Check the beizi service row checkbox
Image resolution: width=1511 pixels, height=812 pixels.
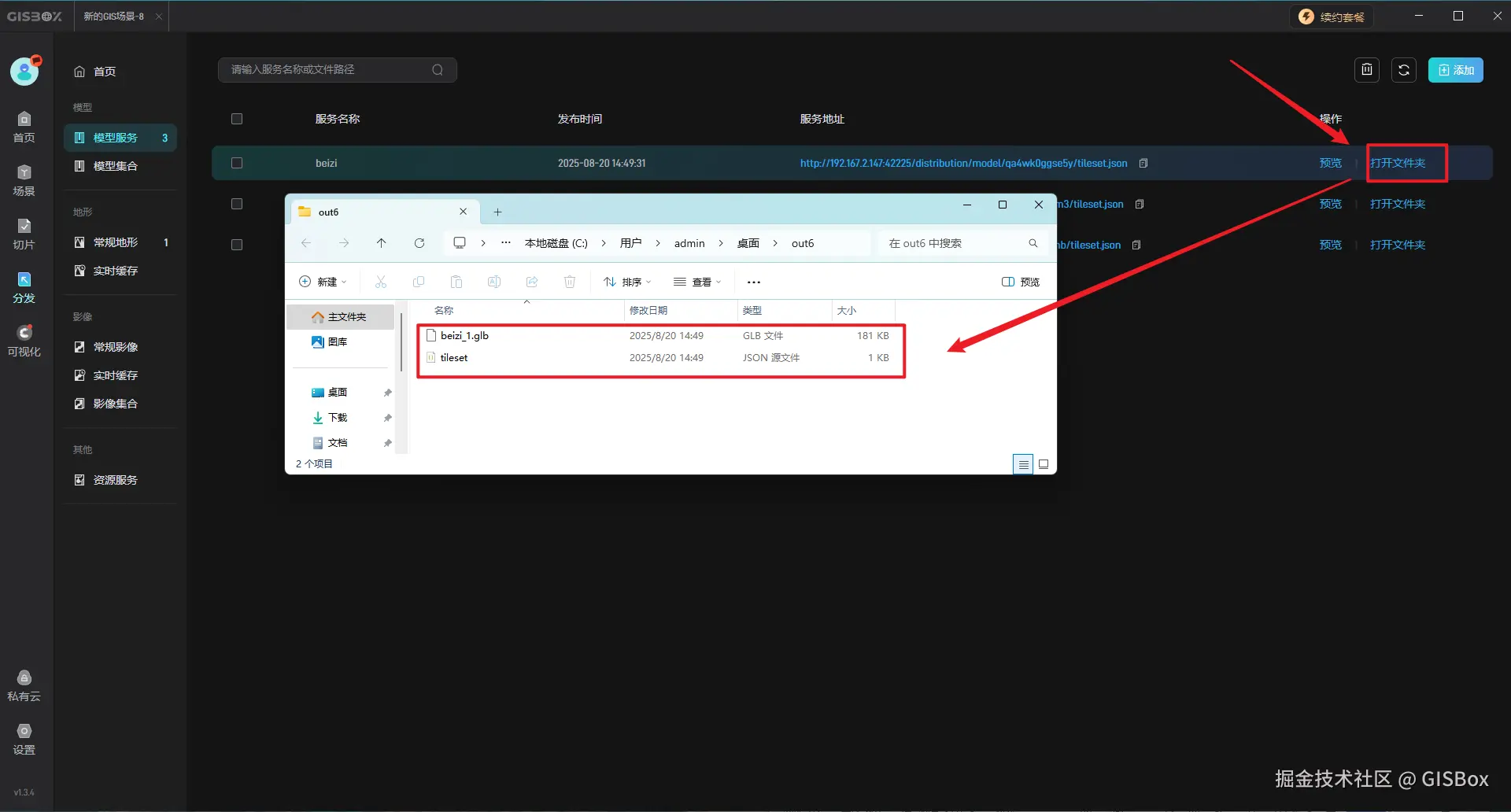click(x=237, y=163)
